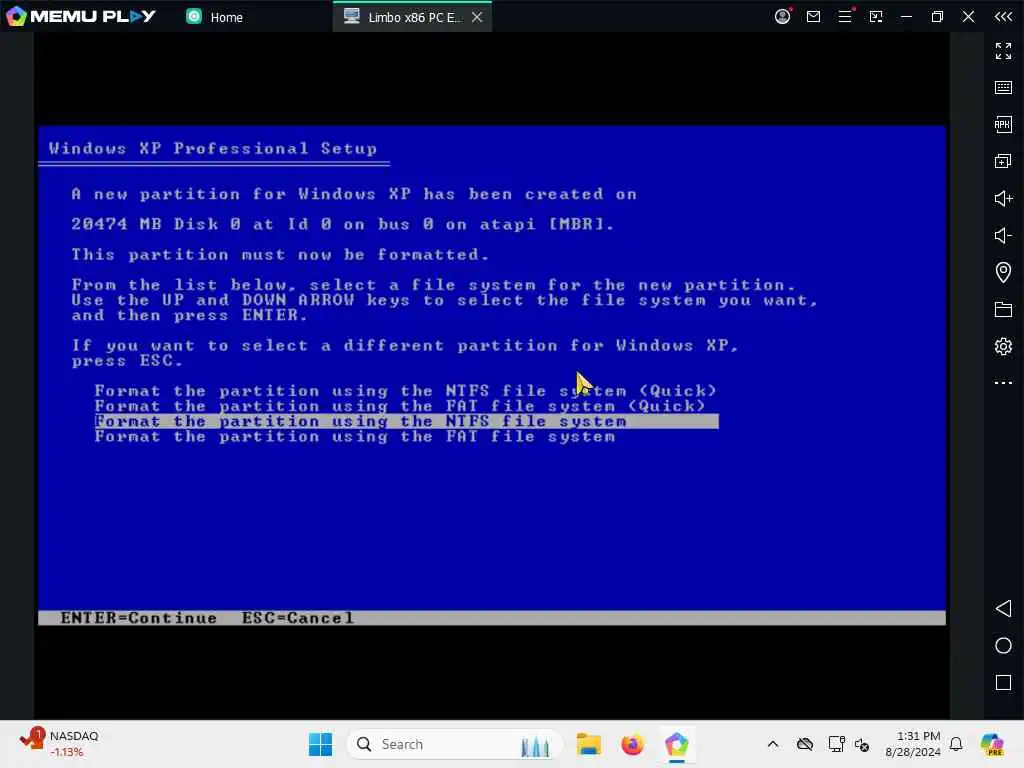Show more sidebar tools via ellipsis
This screenshot has height=768, width=1024.
pyautogui.click(x=1003, y=383)
